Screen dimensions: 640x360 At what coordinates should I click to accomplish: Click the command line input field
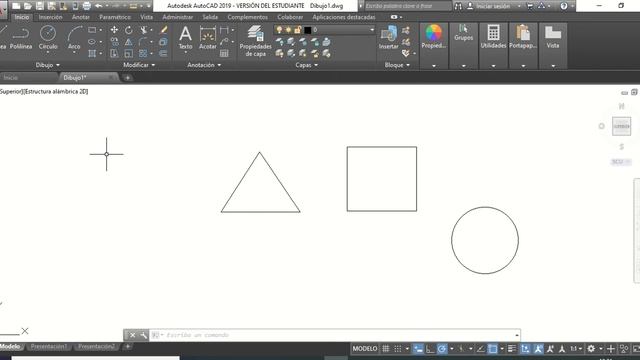click(334, 335)
